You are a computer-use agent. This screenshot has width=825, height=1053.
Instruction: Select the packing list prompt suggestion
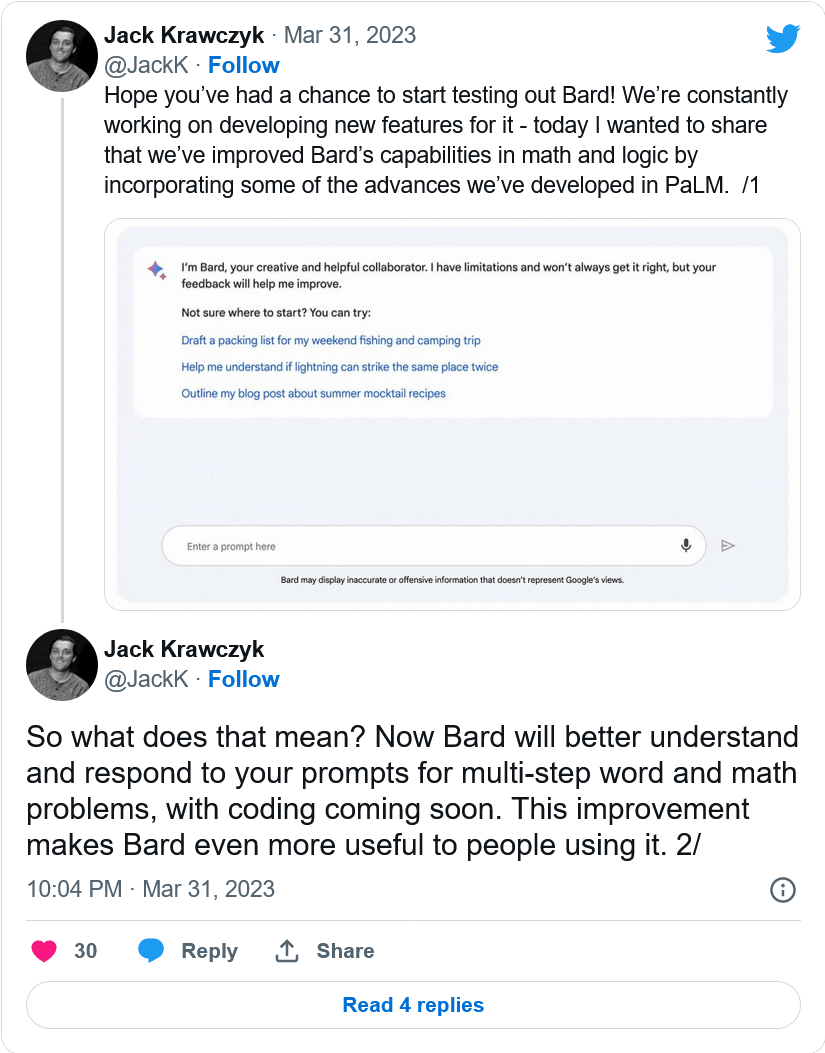[x=331, y=340]
